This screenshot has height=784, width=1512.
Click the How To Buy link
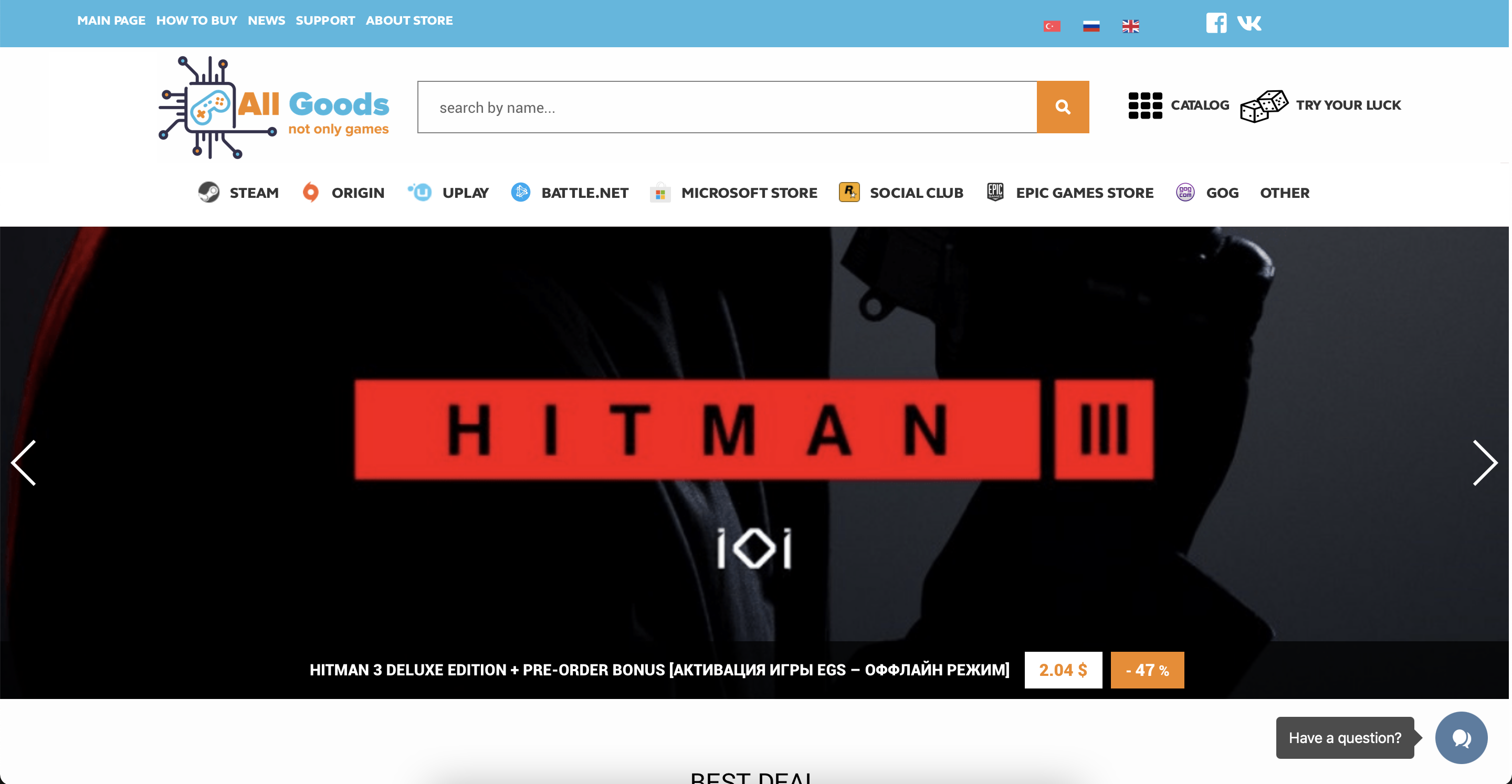pyautogui.click(x=196, y=21)
